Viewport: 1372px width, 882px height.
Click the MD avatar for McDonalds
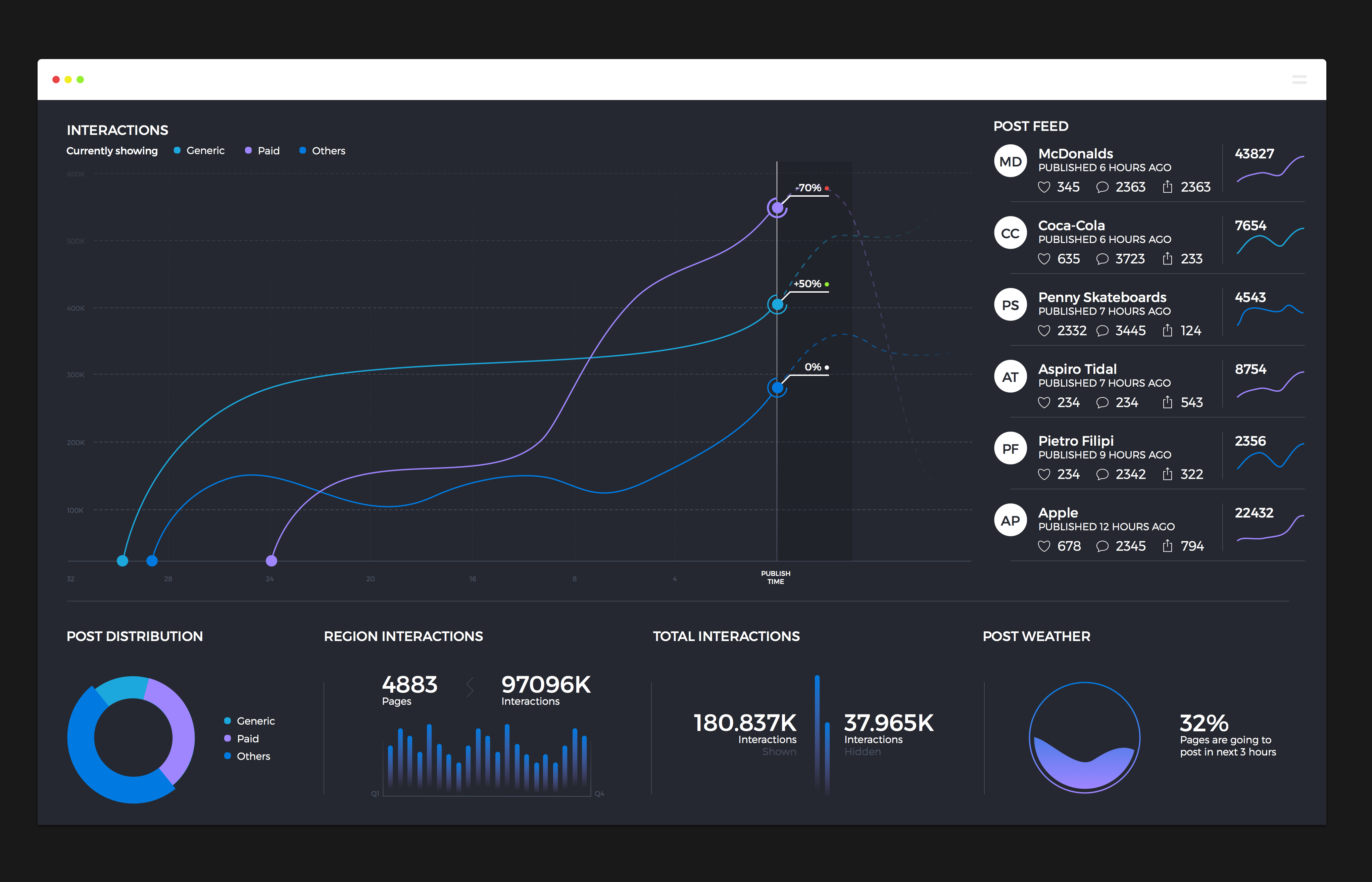pos(1010,161)
